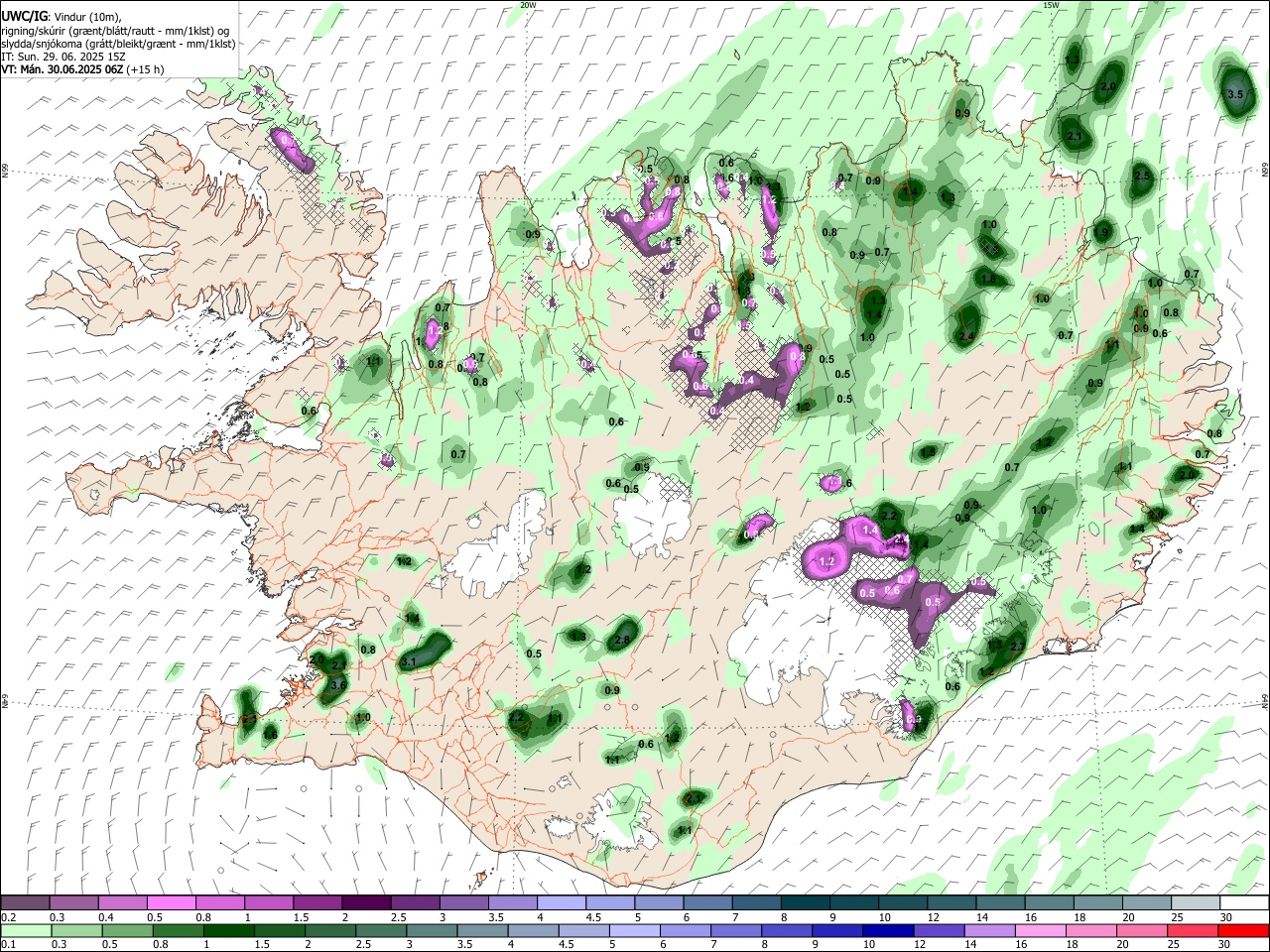Click the upper legend swatch between 0.2 and 0.3

click(x=25, y=903)
